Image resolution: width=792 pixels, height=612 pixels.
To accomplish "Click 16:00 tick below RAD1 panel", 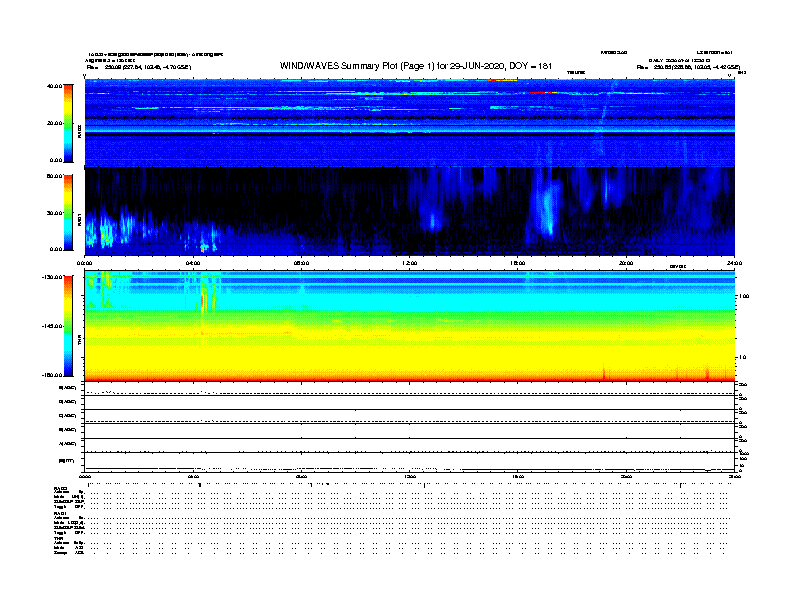I will coord(518,263).
